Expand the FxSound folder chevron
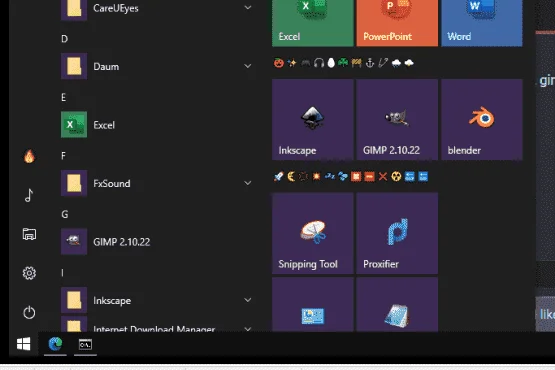The image size is (555, 370). [x=248, y=183]
